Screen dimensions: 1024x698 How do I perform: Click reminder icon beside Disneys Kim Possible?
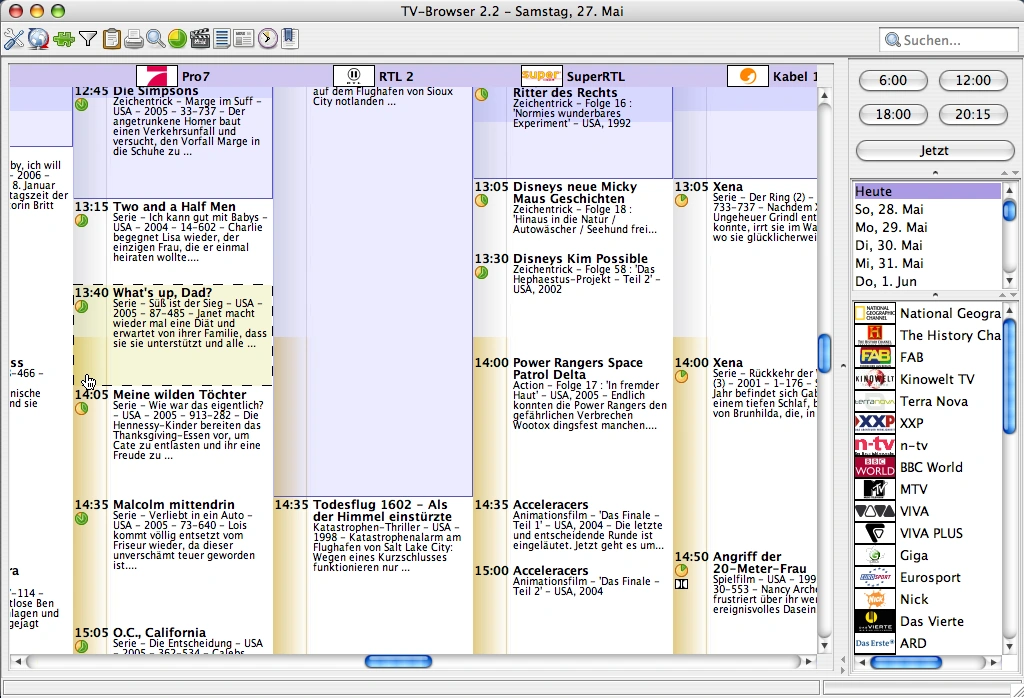[x=481, y=272]
